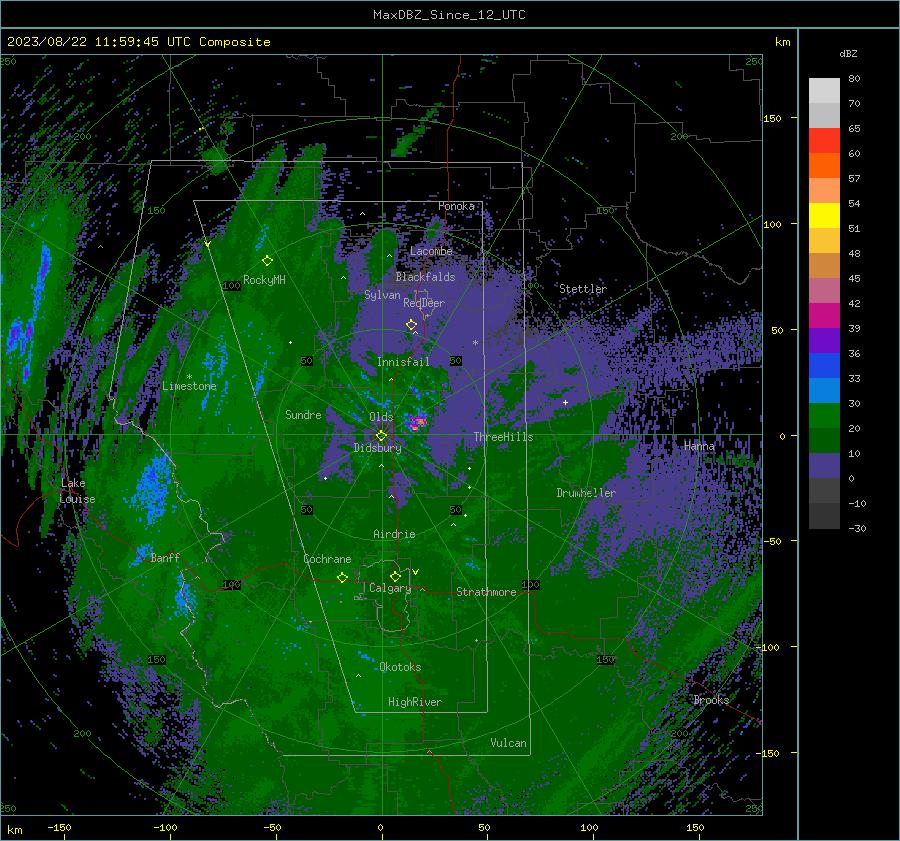The image size is (900, 841).
Task: Click the intense reflectivity storm cell east of Olds
Action: [x=417, y=422]
